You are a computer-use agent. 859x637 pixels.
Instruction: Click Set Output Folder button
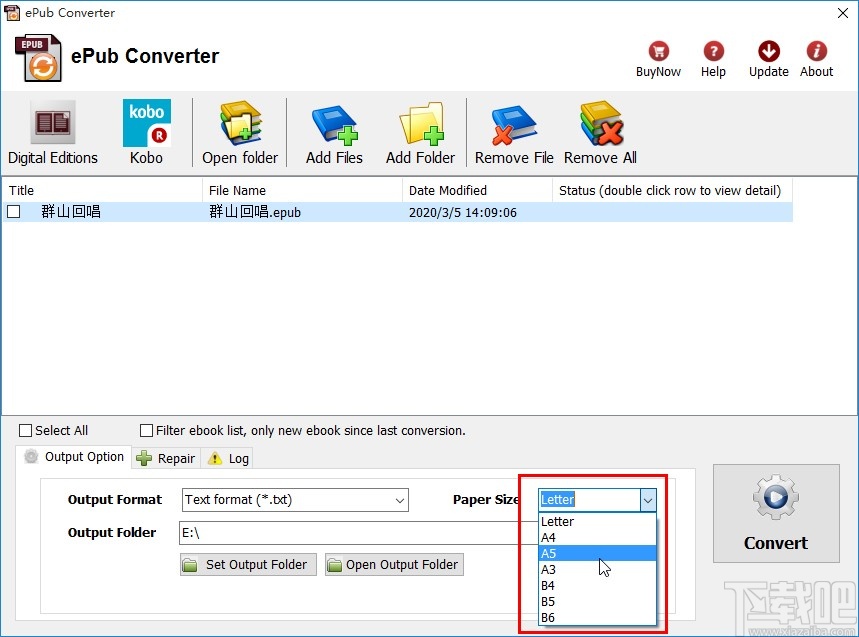(x=248, y=565)
